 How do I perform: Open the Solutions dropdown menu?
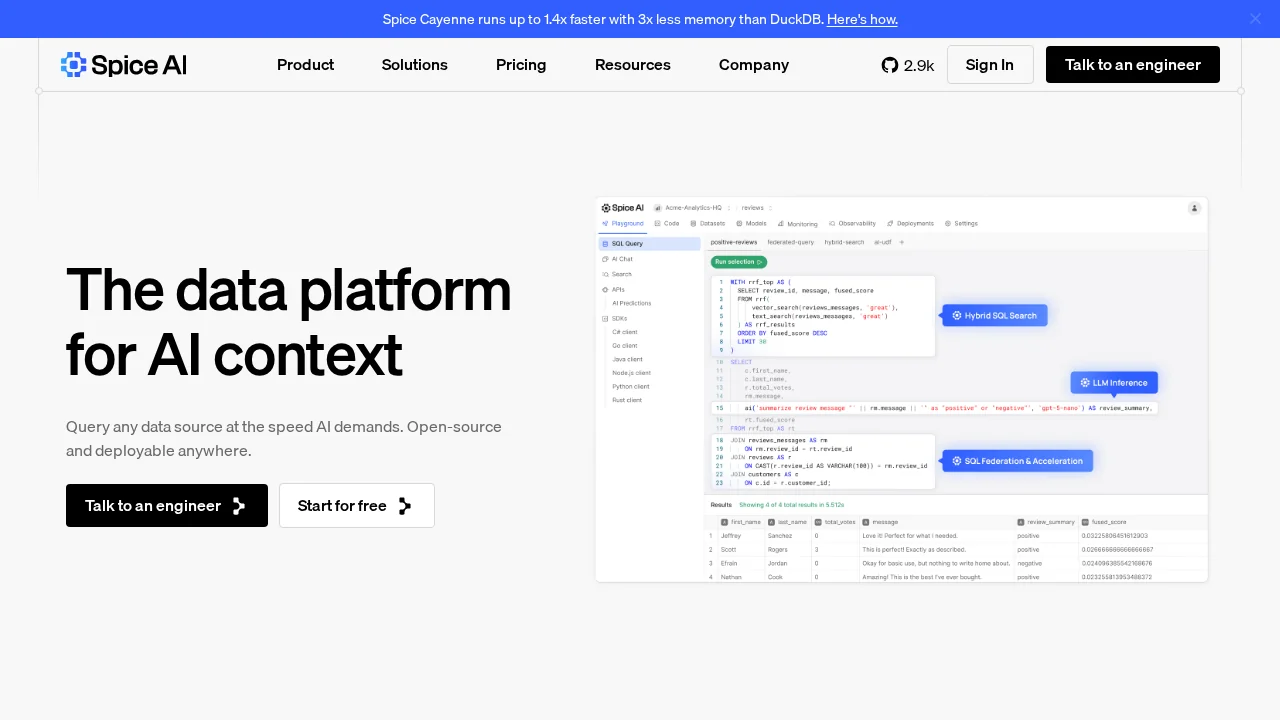[414, 65]
